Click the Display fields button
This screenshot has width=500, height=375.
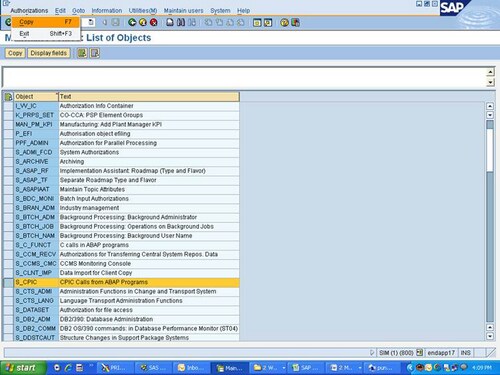point(49,53)
